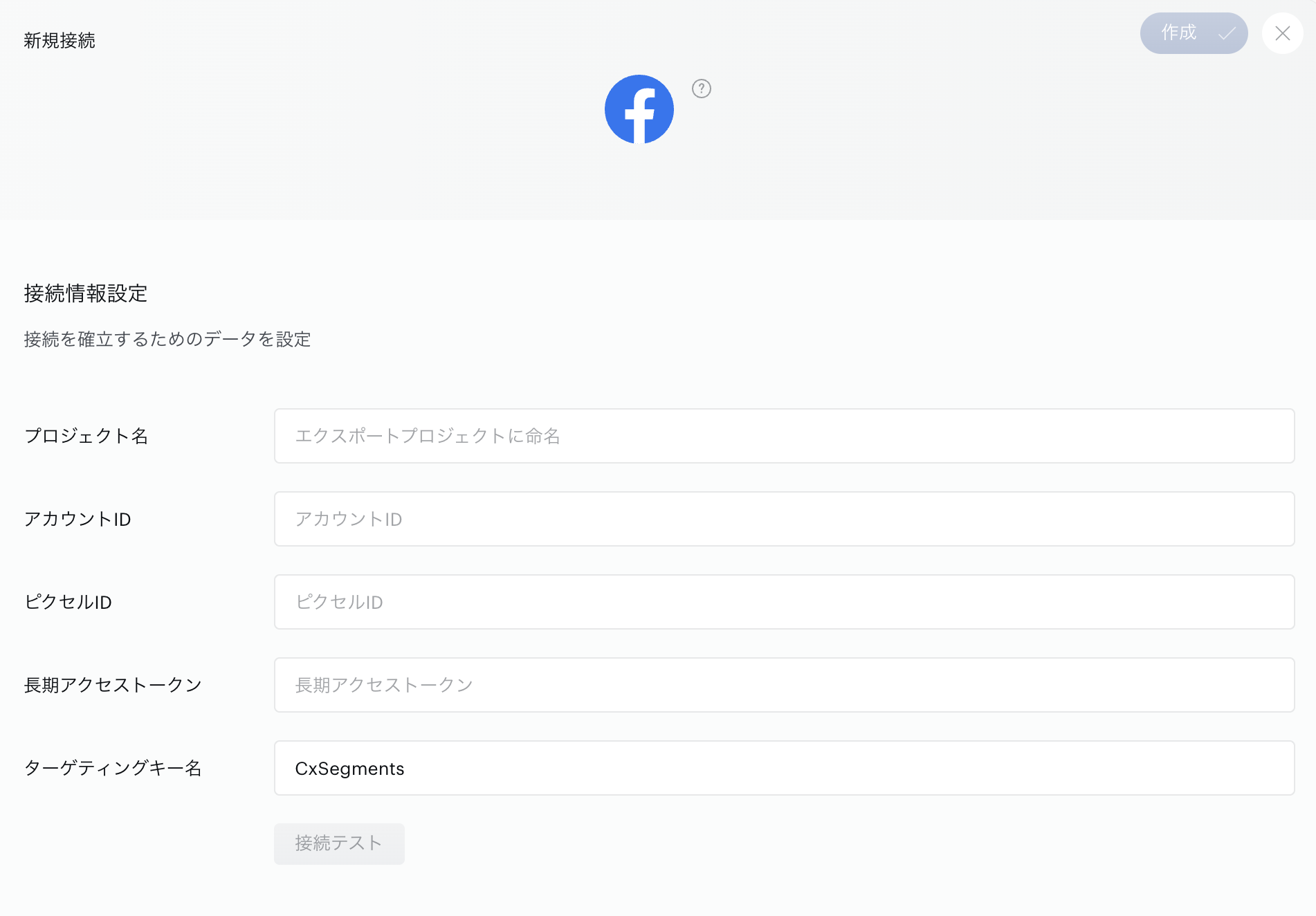Click the 作成 create button

(1194, 33)
